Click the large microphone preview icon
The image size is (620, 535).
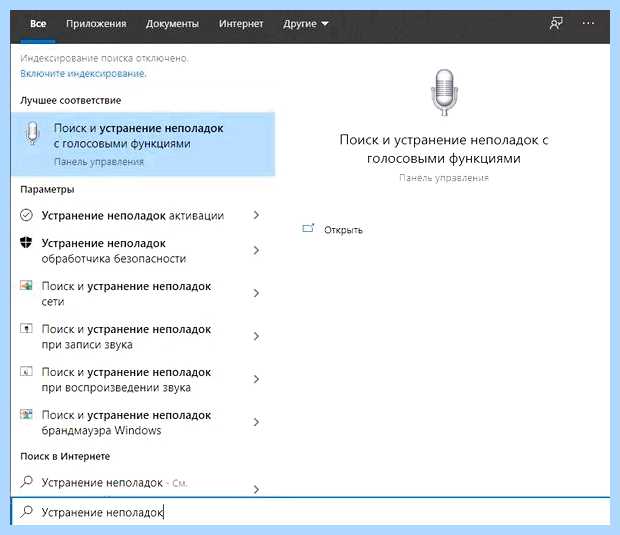444,93
